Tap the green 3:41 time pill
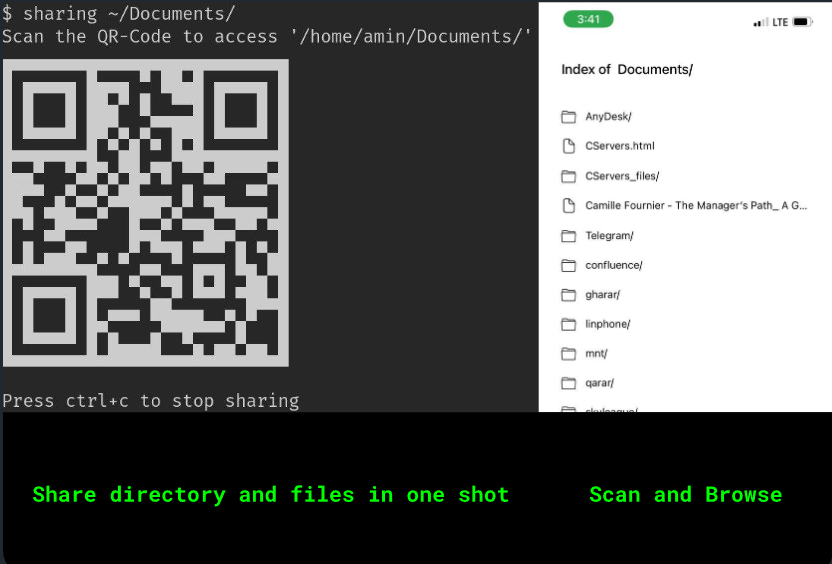This screenshot has width=832, height=564. point(588,19)
